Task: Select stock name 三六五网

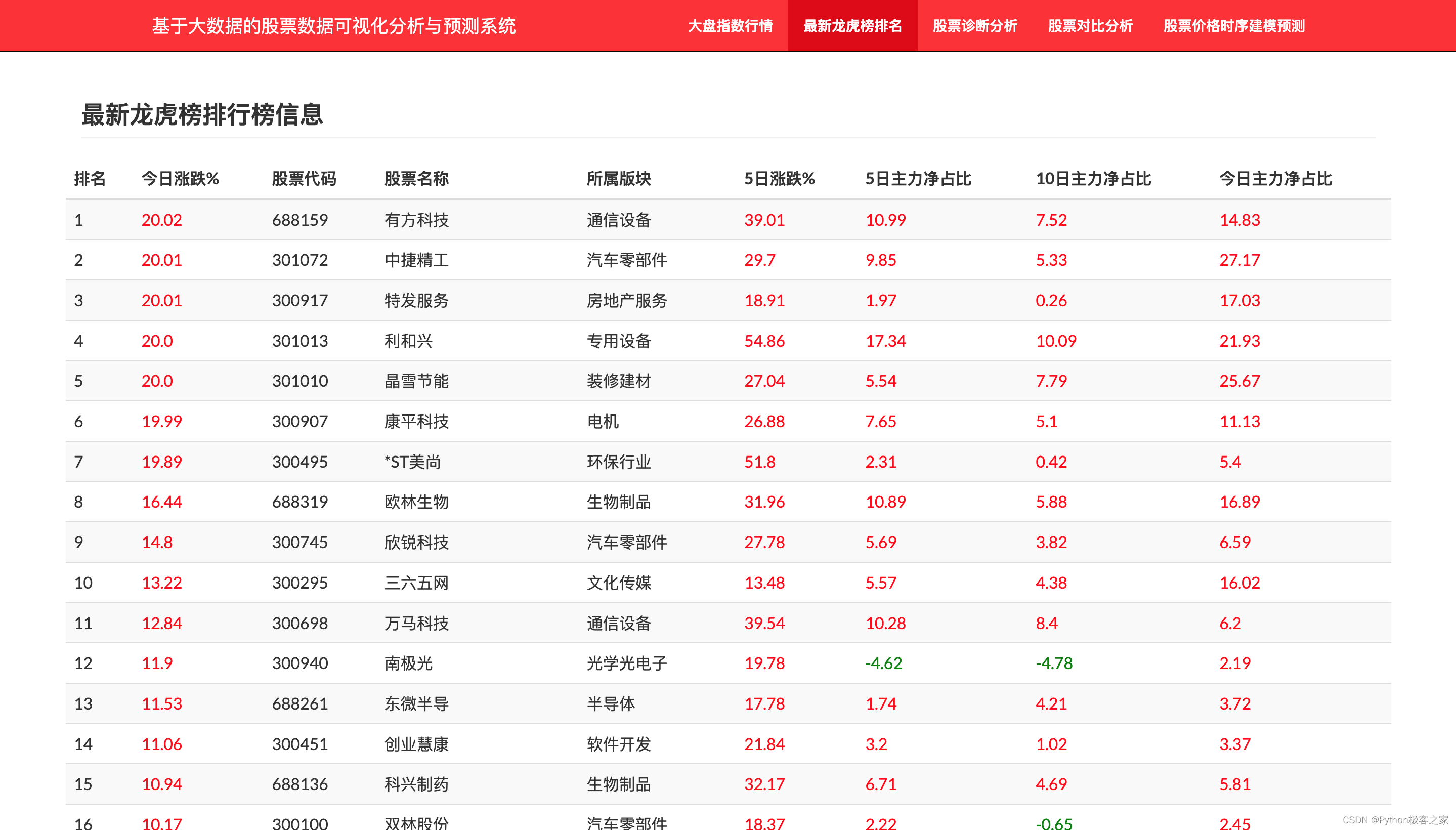Action: click(416, 583)
